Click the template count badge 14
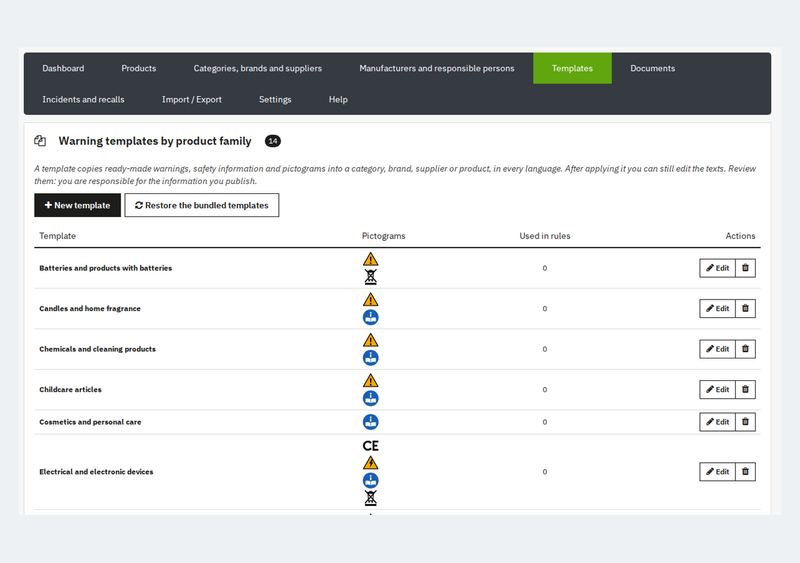This screenshot has height=563, width=800. [x=273, y=141]
